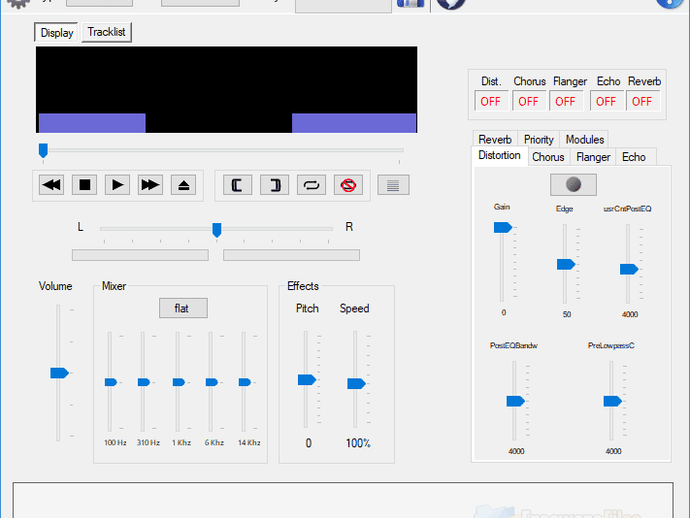Screen dimensions: 690x518
Task: Toggle the Dist. OFF effect switch
Action: (x=491, y=101)
